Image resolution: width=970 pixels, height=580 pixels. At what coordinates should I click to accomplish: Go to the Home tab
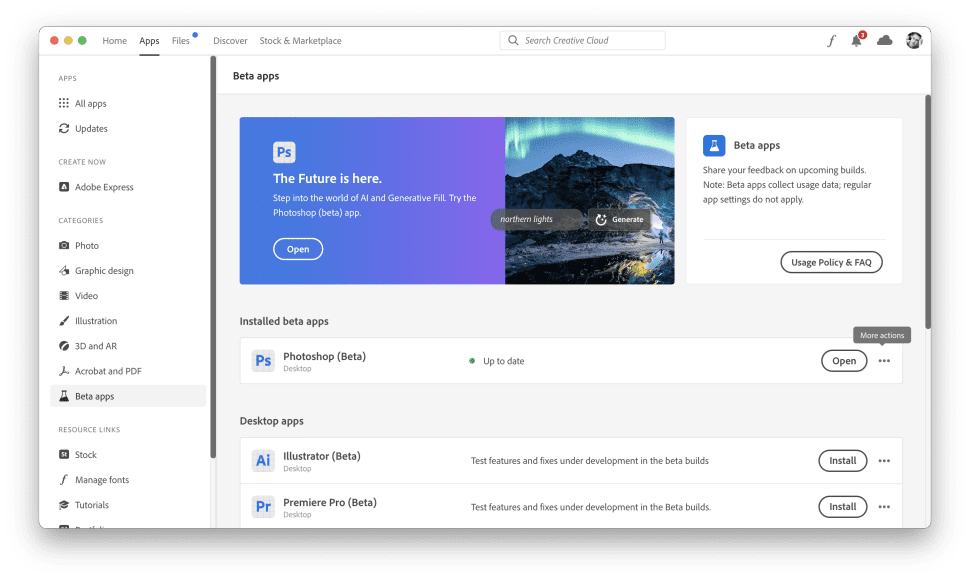[114, 40]
